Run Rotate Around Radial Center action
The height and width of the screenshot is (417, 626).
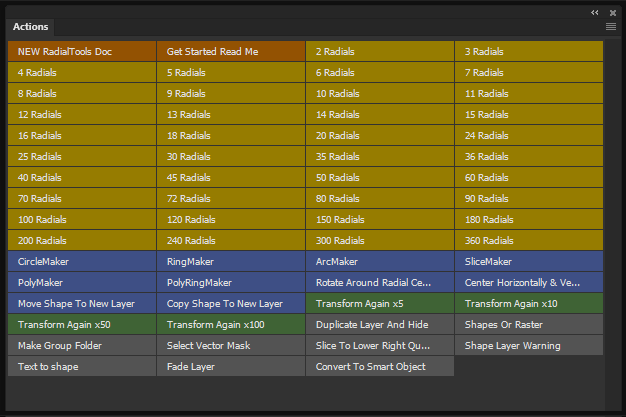[380, 282]
